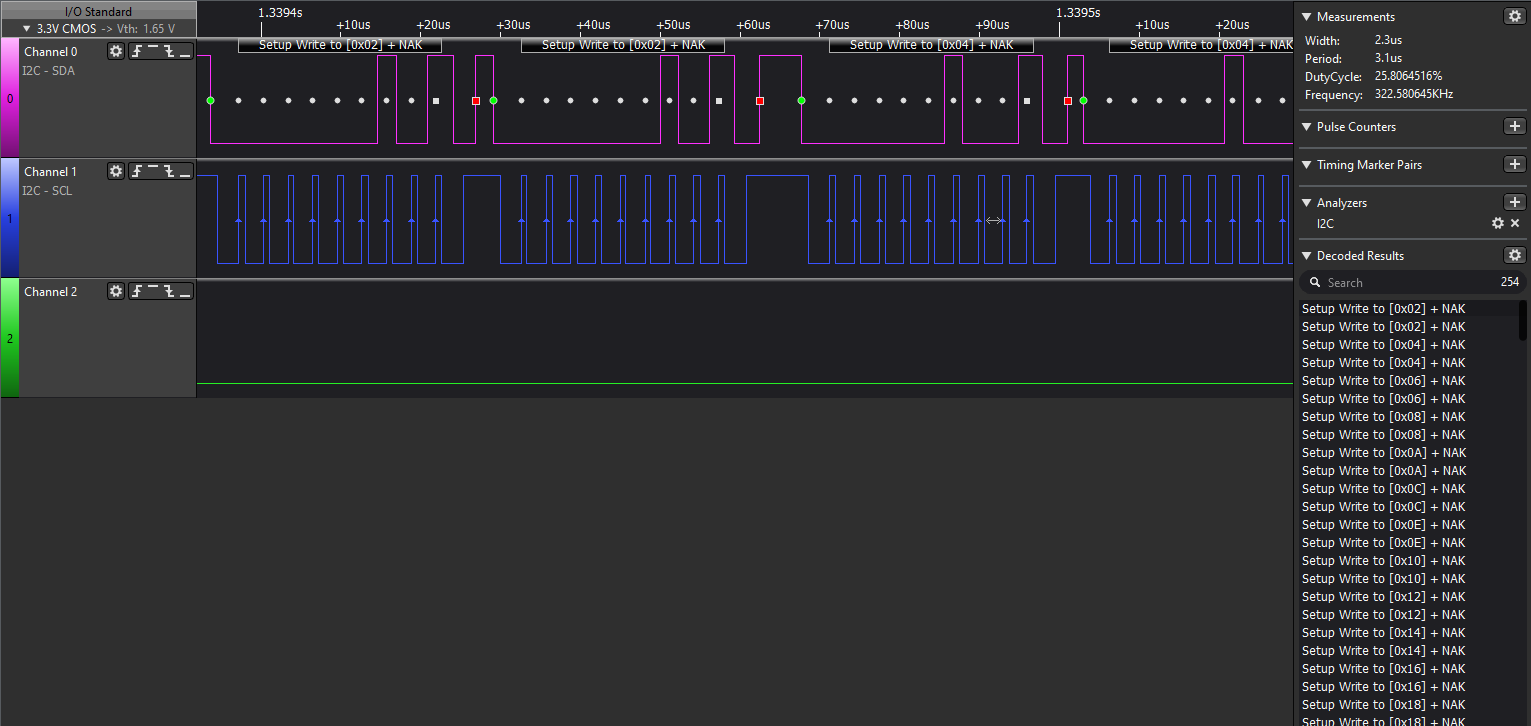This screenshot has width=1531, height=726.
Task: Click the Frequency 322.580645KHz value
Action: (1413, 95)
